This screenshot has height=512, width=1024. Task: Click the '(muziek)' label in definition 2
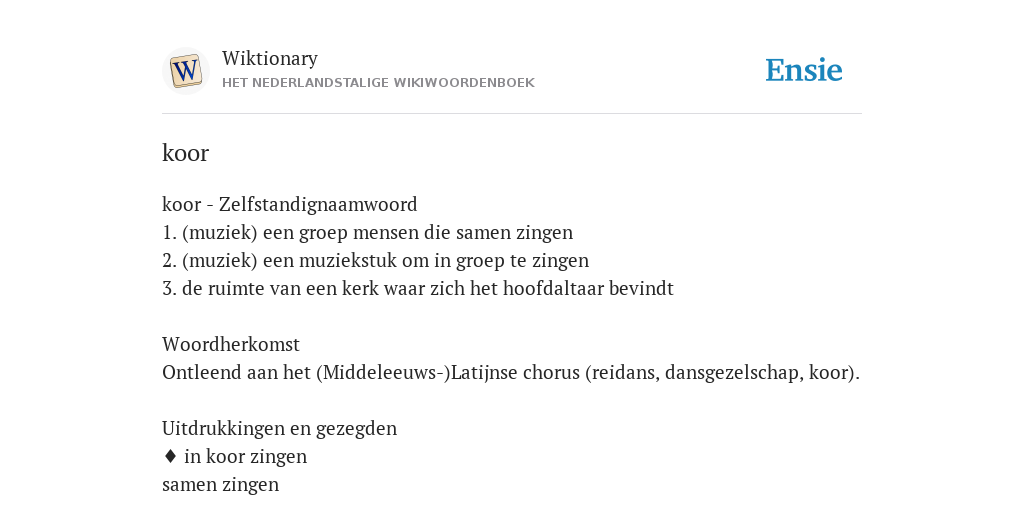pyautogui.click(x=219, y=261)
